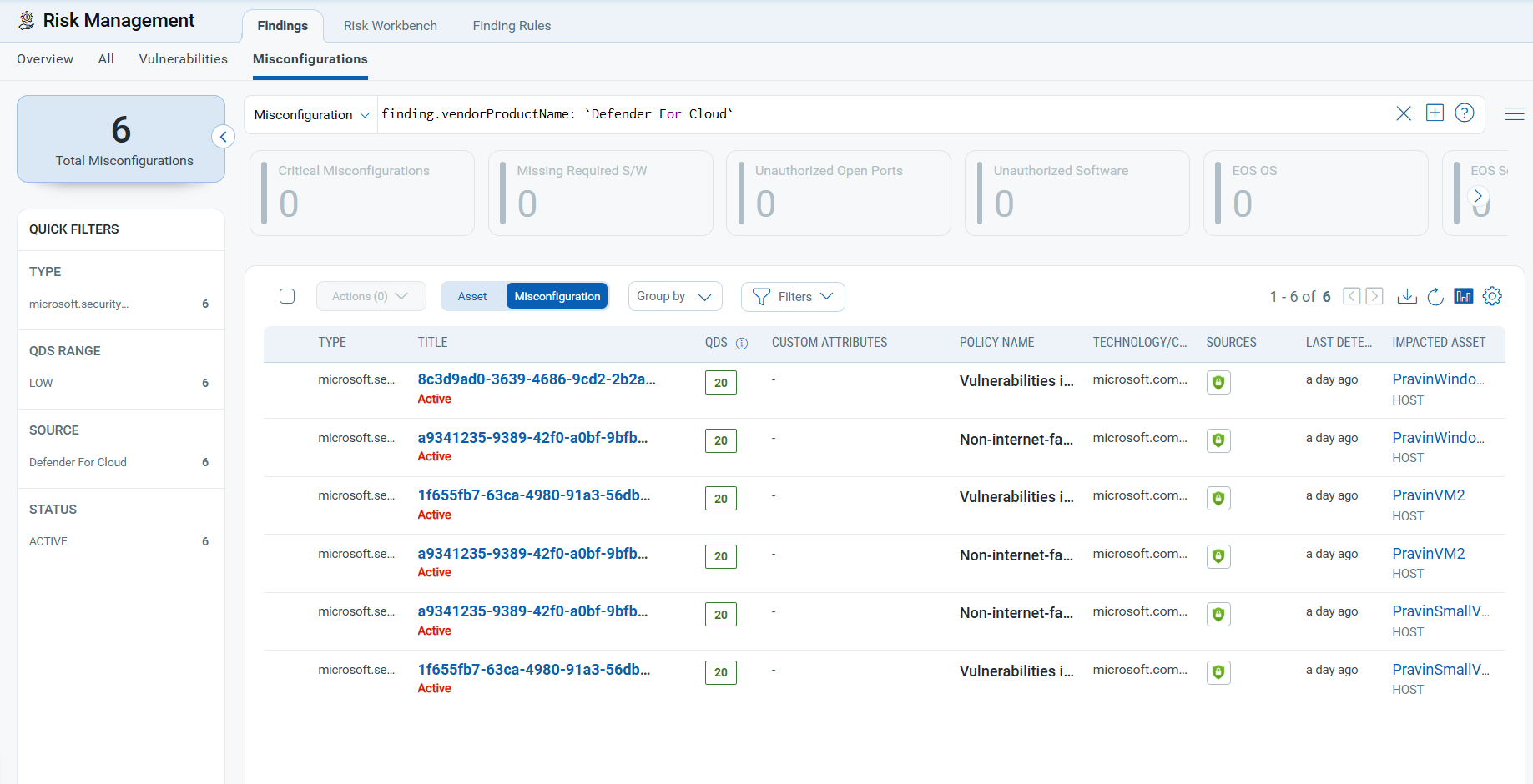1533x784 pixels.
Task: Collapse the left quick filters panel
Action: [x=223, y=137]
